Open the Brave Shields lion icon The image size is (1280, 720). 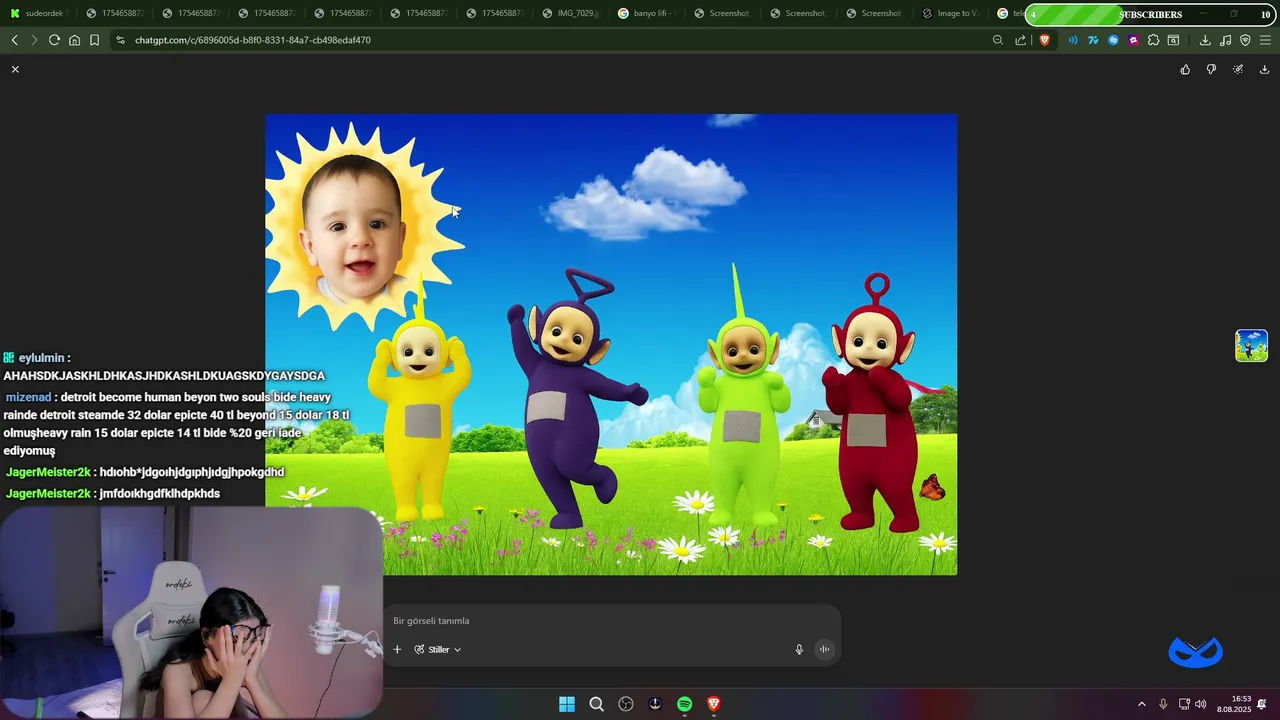[1045, 40]
